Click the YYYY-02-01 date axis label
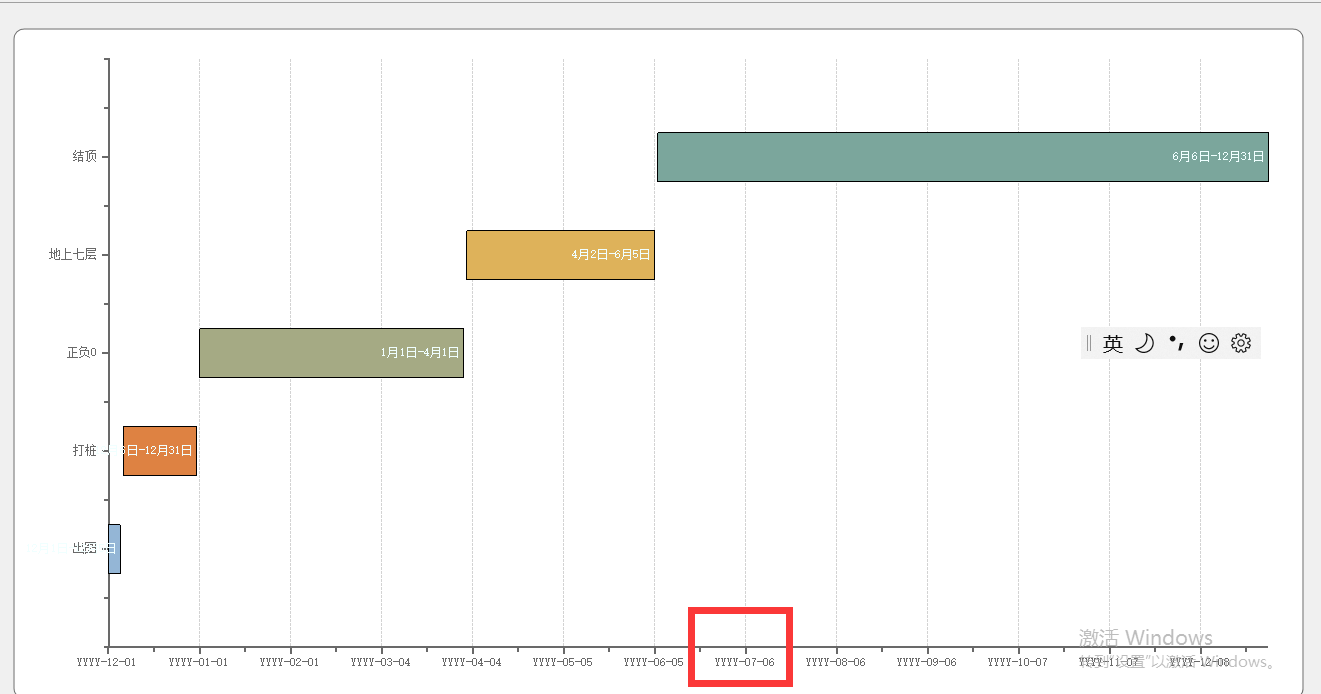This screenshot has width=1321, height=694. (289, 662)
